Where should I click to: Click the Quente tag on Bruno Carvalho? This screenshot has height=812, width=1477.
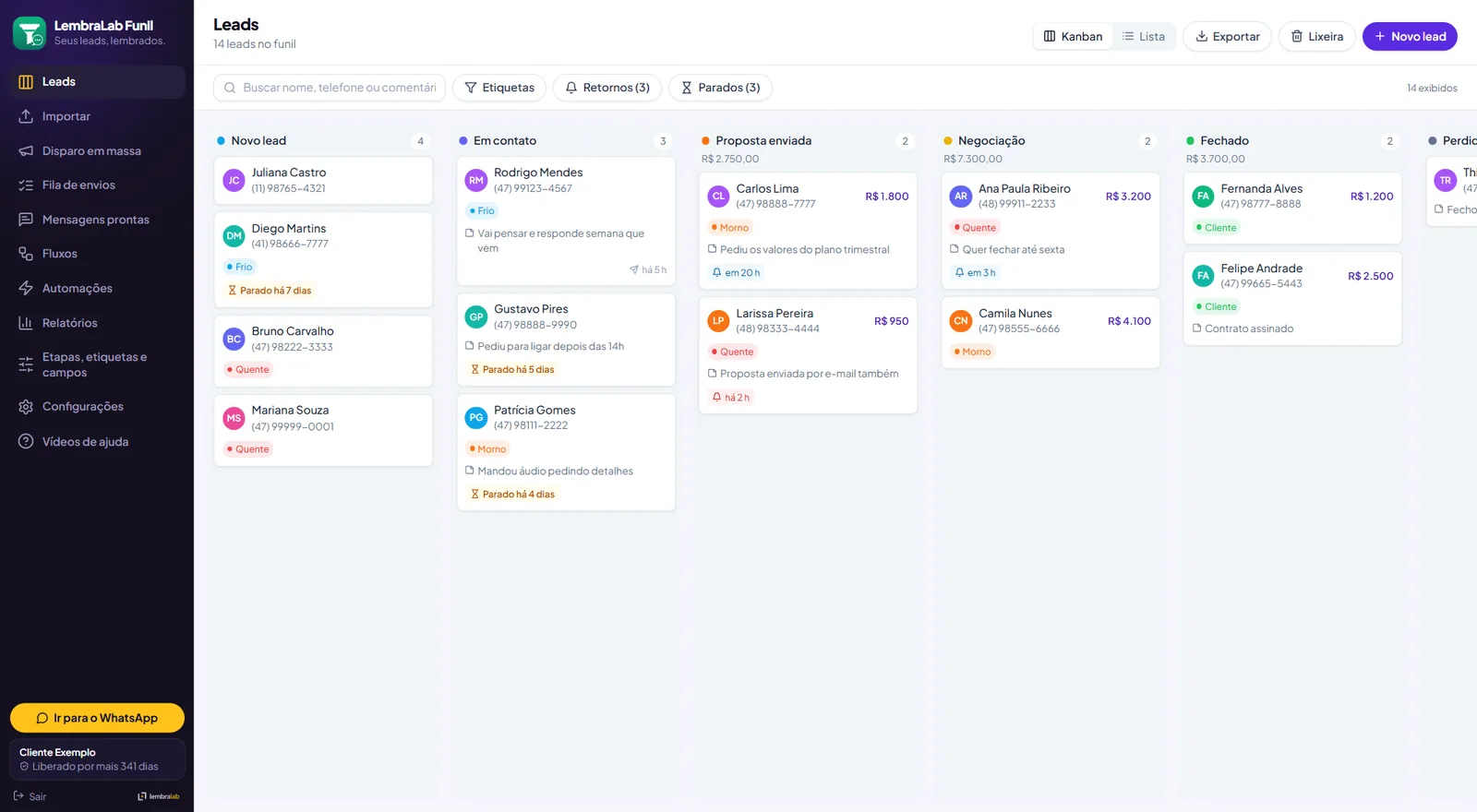tap(247, 370)
